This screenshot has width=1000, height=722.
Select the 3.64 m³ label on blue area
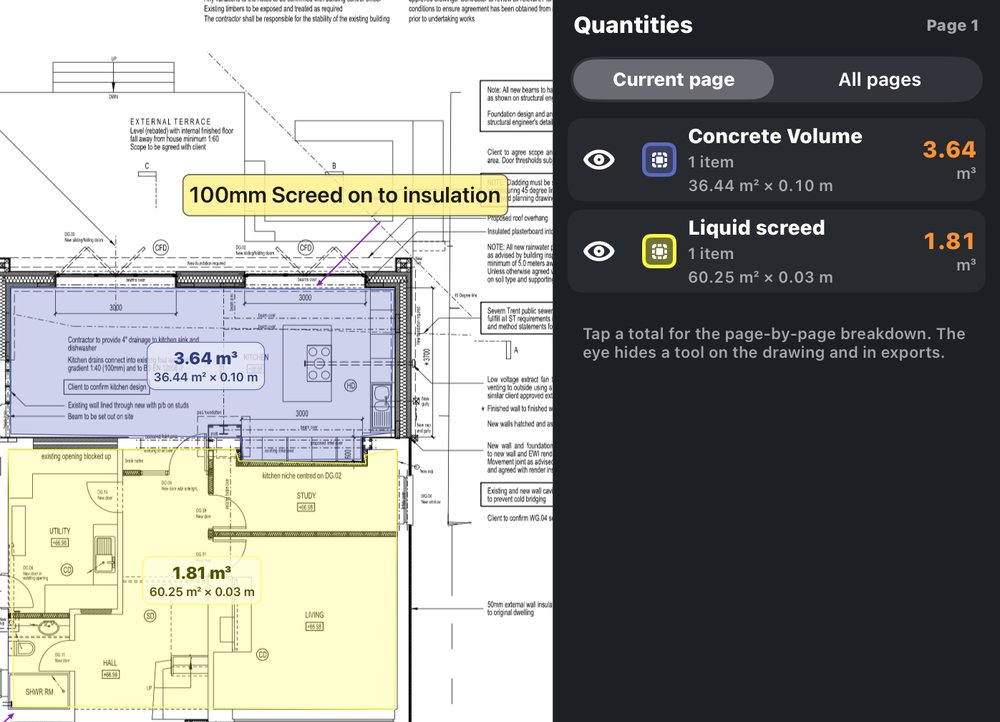[x=206, y=366]
